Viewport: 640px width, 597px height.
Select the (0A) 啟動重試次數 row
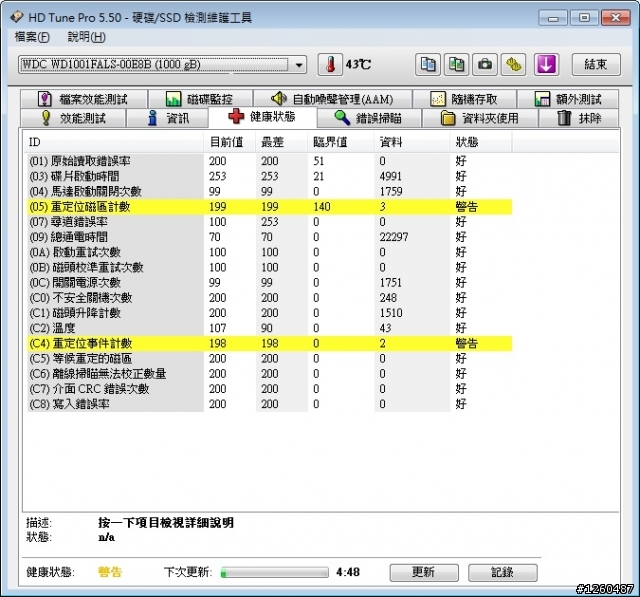point(269,252)
